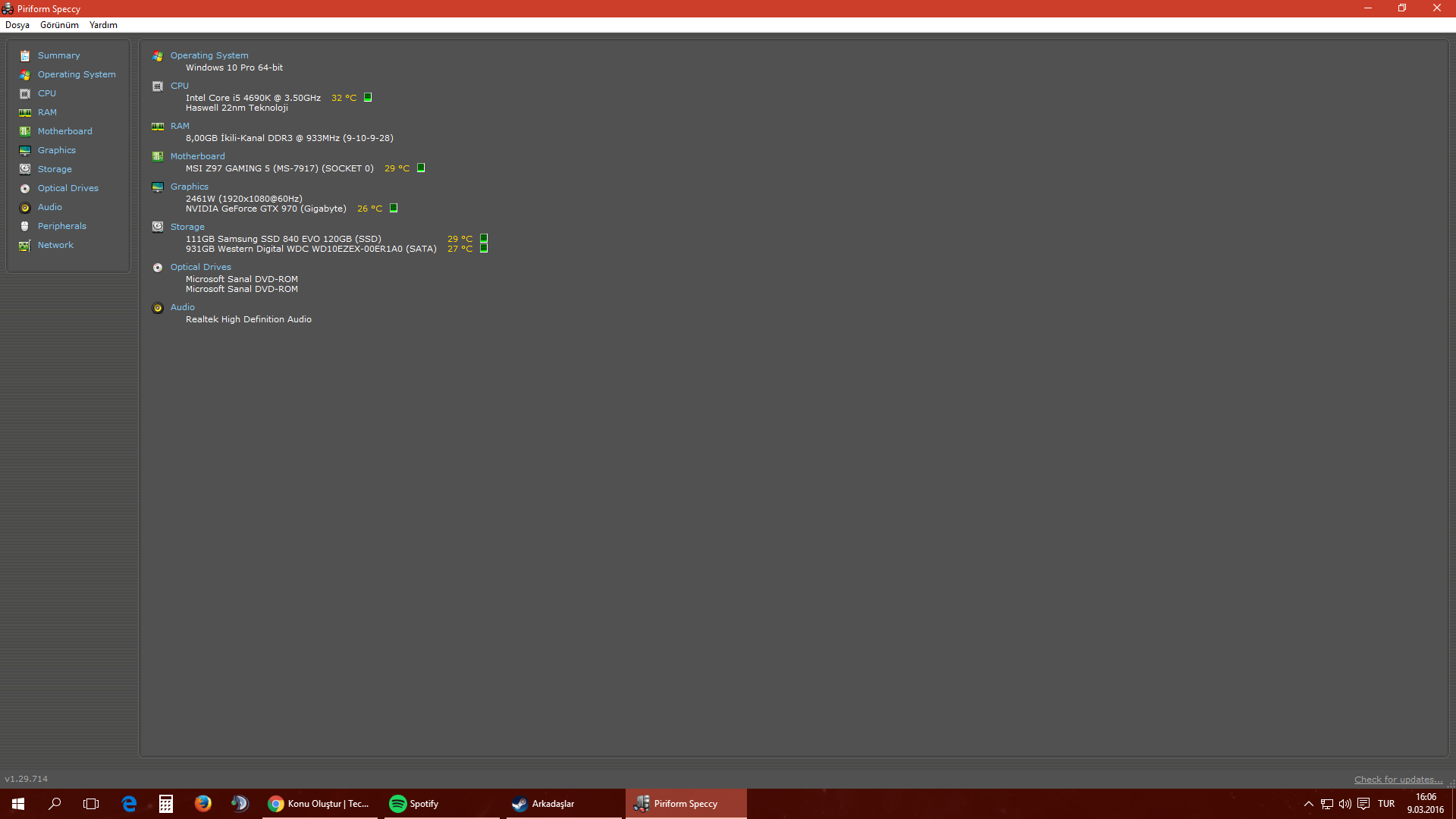The image size is (1456, 819).
Task: Click the Audio speaker icon in the sidebar
Action: point(25,208)
